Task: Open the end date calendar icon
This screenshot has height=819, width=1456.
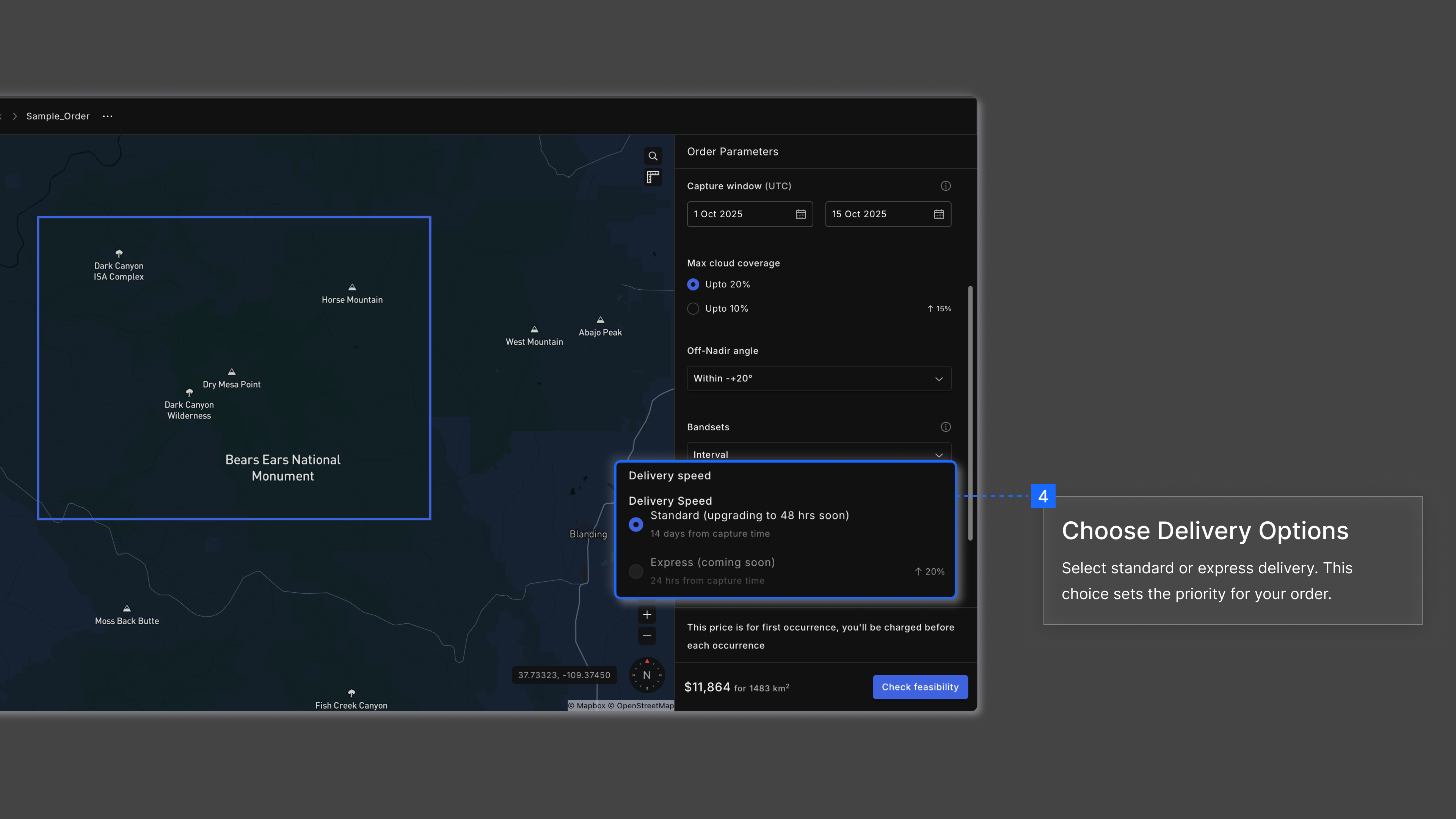Action: (x=939, y=214)
